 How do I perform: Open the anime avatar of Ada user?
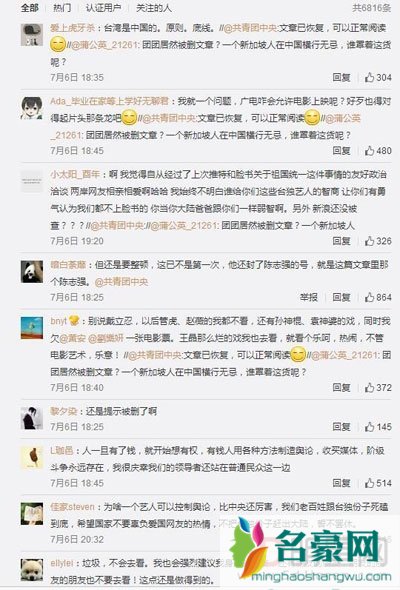coord(32,108)
